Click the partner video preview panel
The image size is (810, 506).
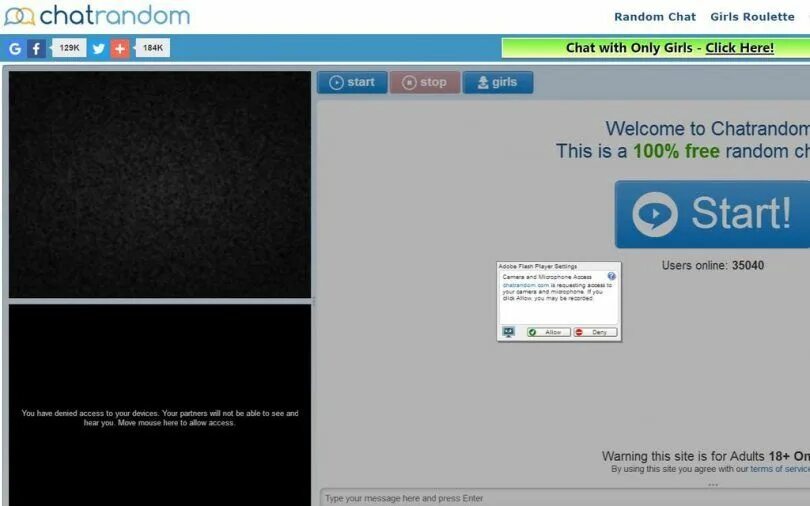[160, 184]
